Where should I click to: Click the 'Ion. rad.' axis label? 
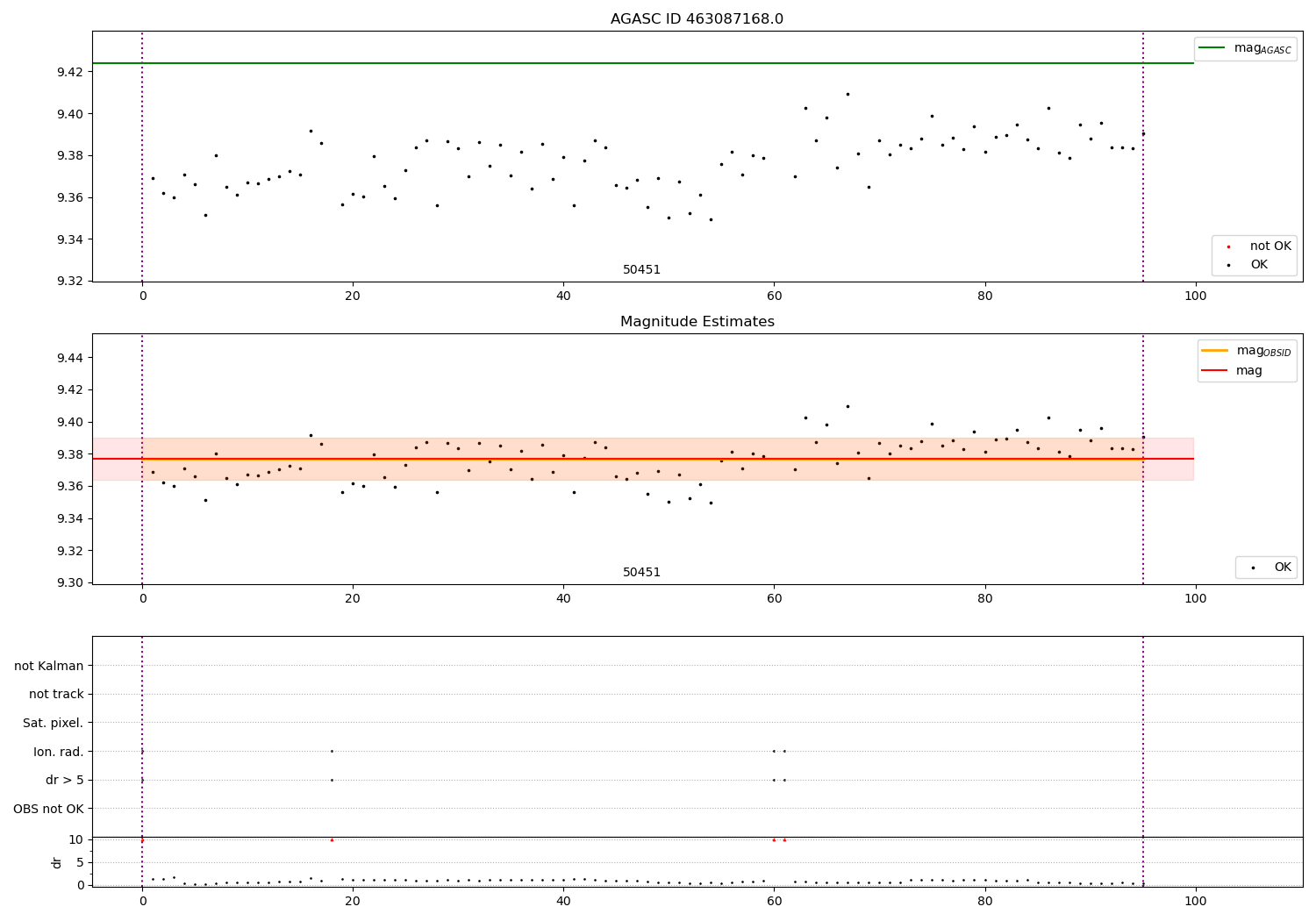tap(59, 752)
